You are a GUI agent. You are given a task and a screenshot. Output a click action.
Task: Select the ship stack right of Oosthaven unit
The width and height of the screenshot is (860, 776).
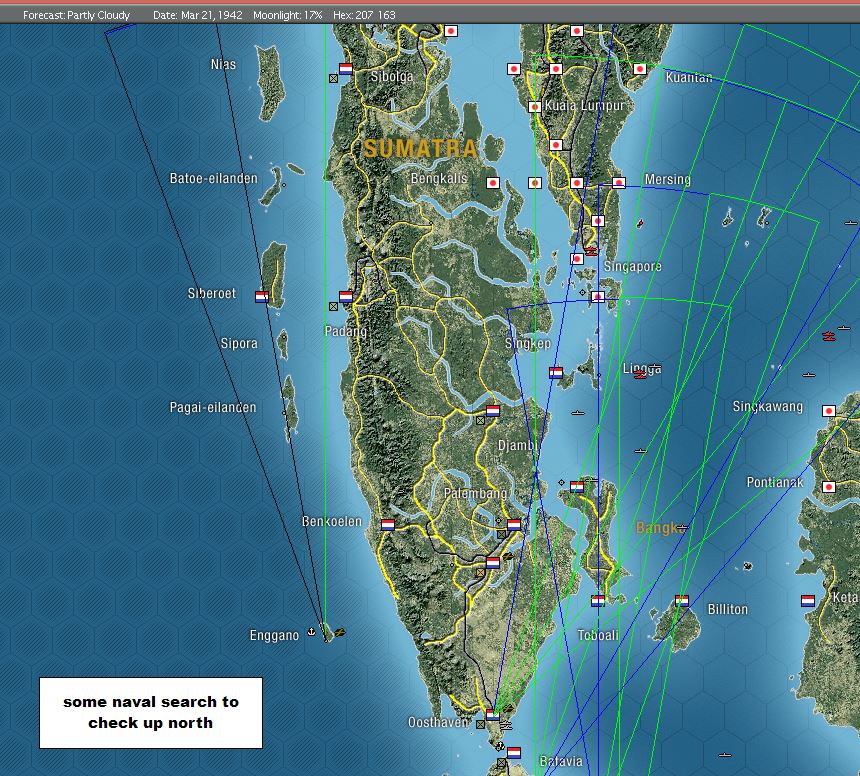pos(505,726)
